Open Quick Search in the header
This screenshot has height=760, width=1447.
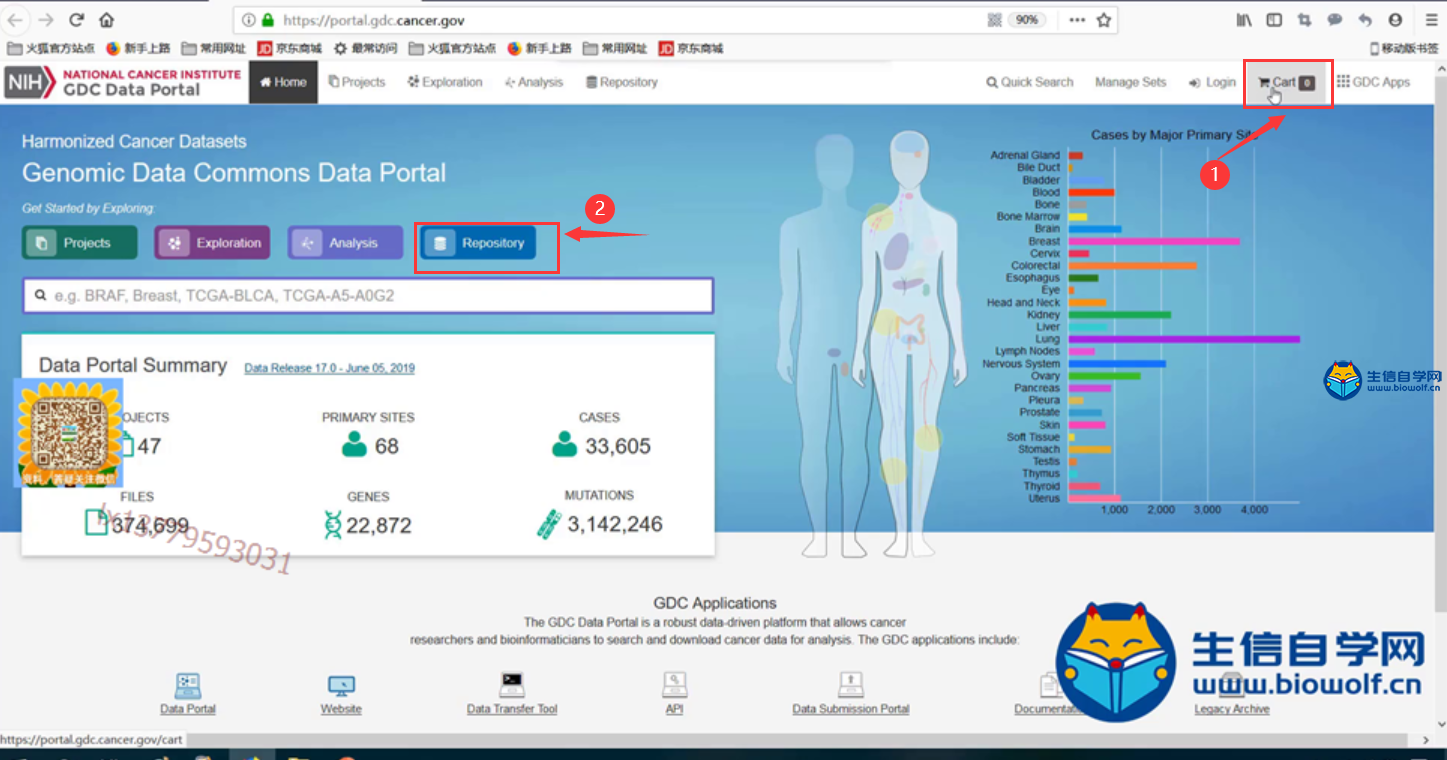point(1029,82)
